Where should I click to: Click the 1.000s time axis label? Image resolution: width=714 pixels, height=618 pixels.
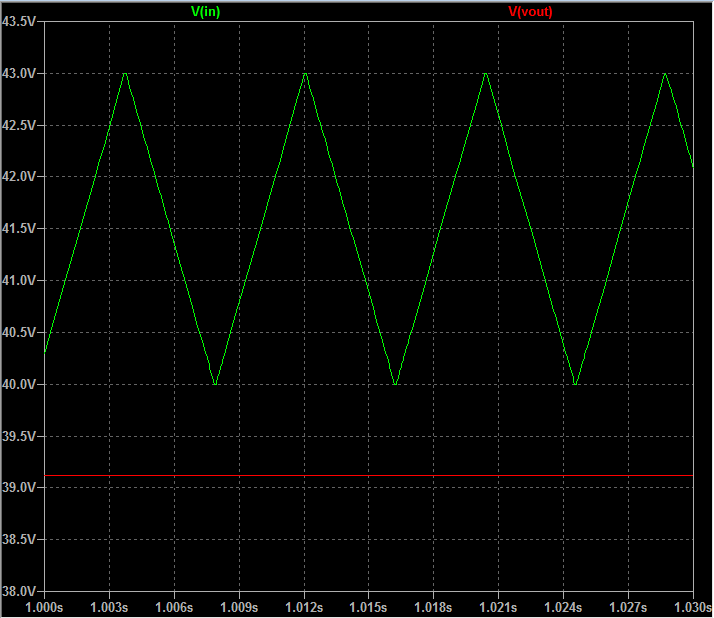point(44,607)
